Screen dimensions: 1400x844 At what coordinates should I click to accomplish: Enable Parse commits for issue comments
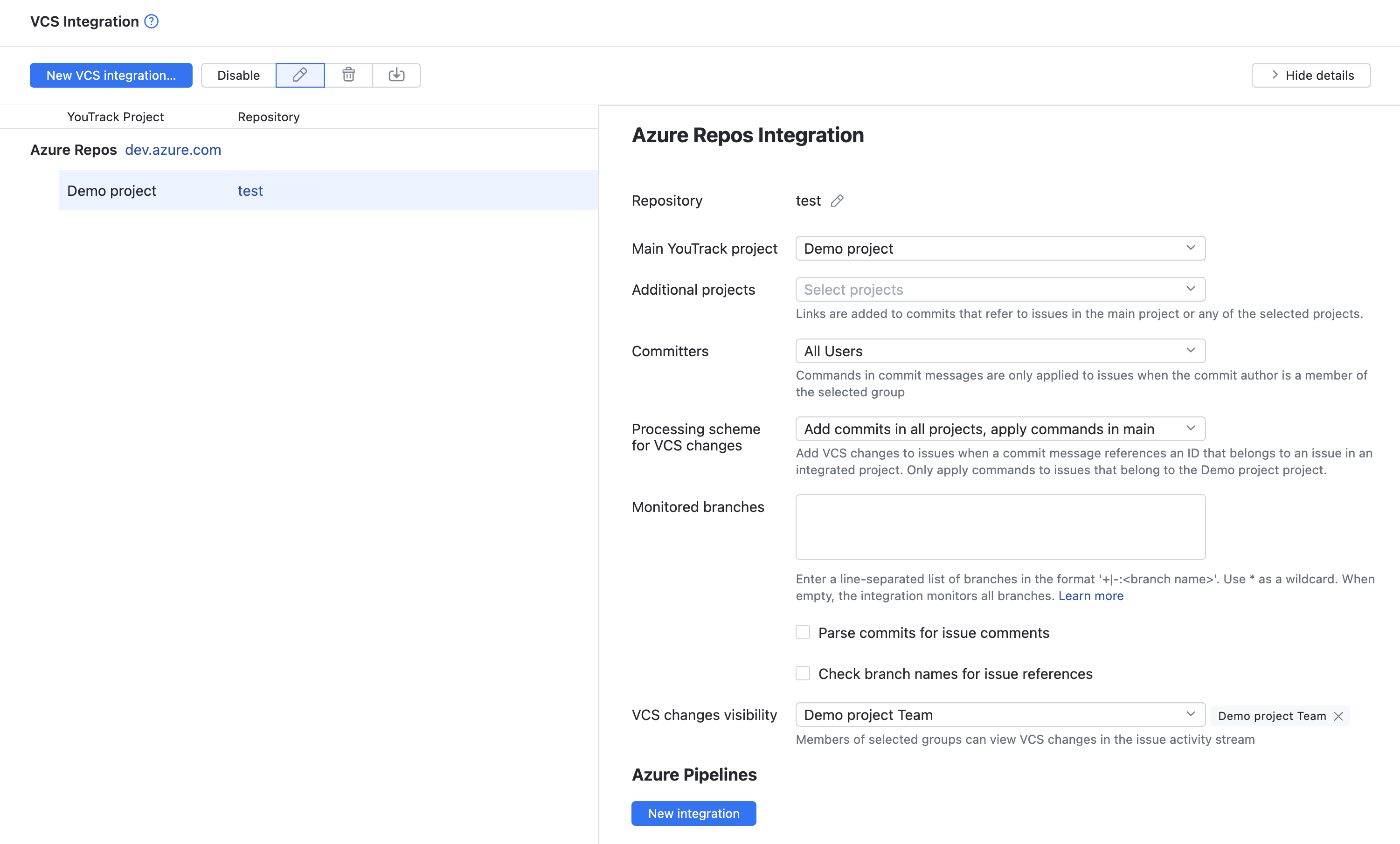(803, 632)
